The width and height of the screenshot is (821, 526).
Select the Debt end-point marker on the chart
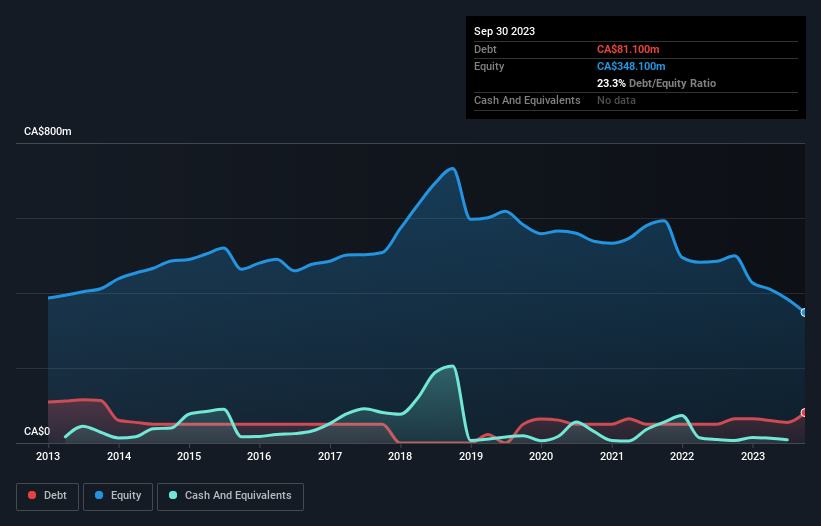pyautogui.click(x=804, y=412)
